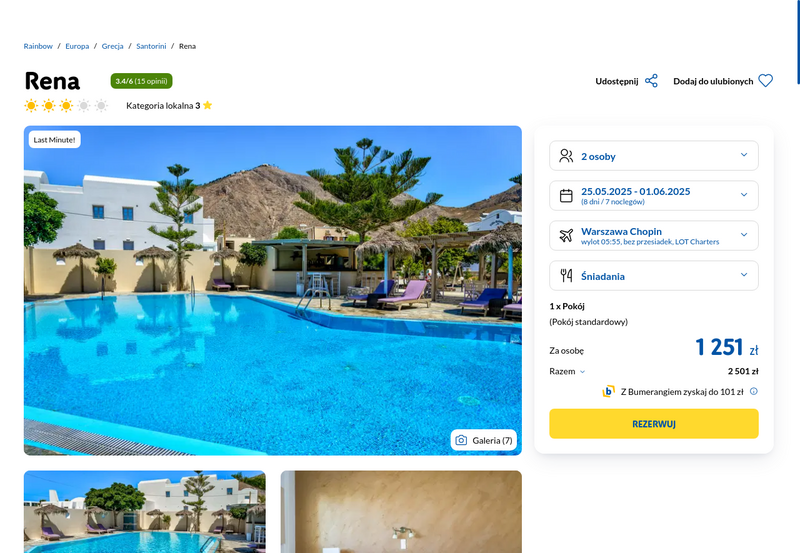
Task: Navigate to Europa breadcrumb
Action: coord(77,46)
